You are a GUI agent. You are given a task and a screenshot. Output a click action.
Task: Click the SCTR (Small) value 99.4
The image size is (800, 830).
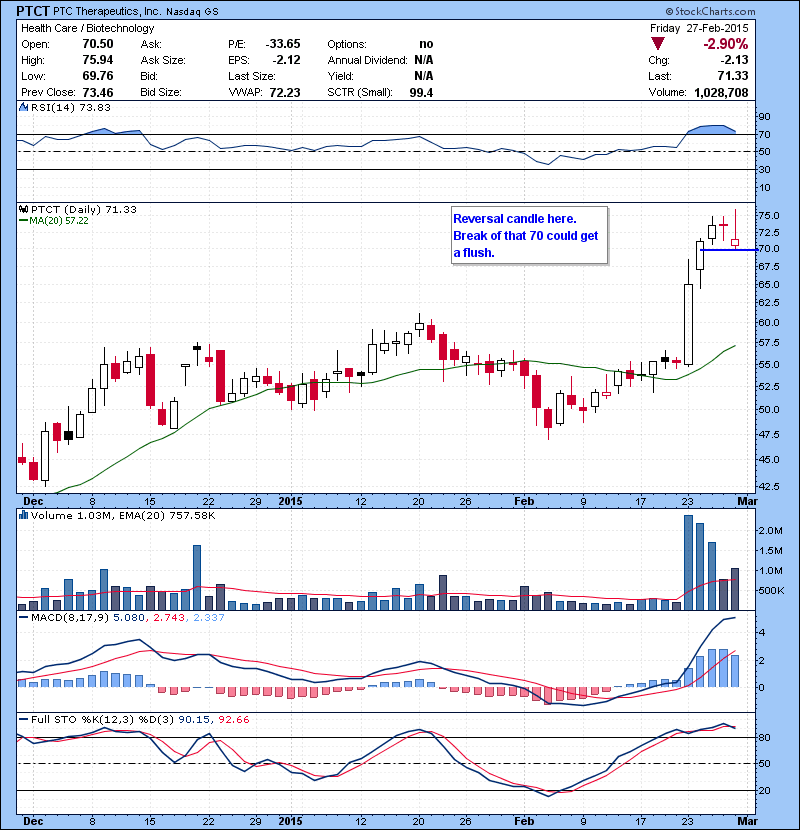[421, 93]
